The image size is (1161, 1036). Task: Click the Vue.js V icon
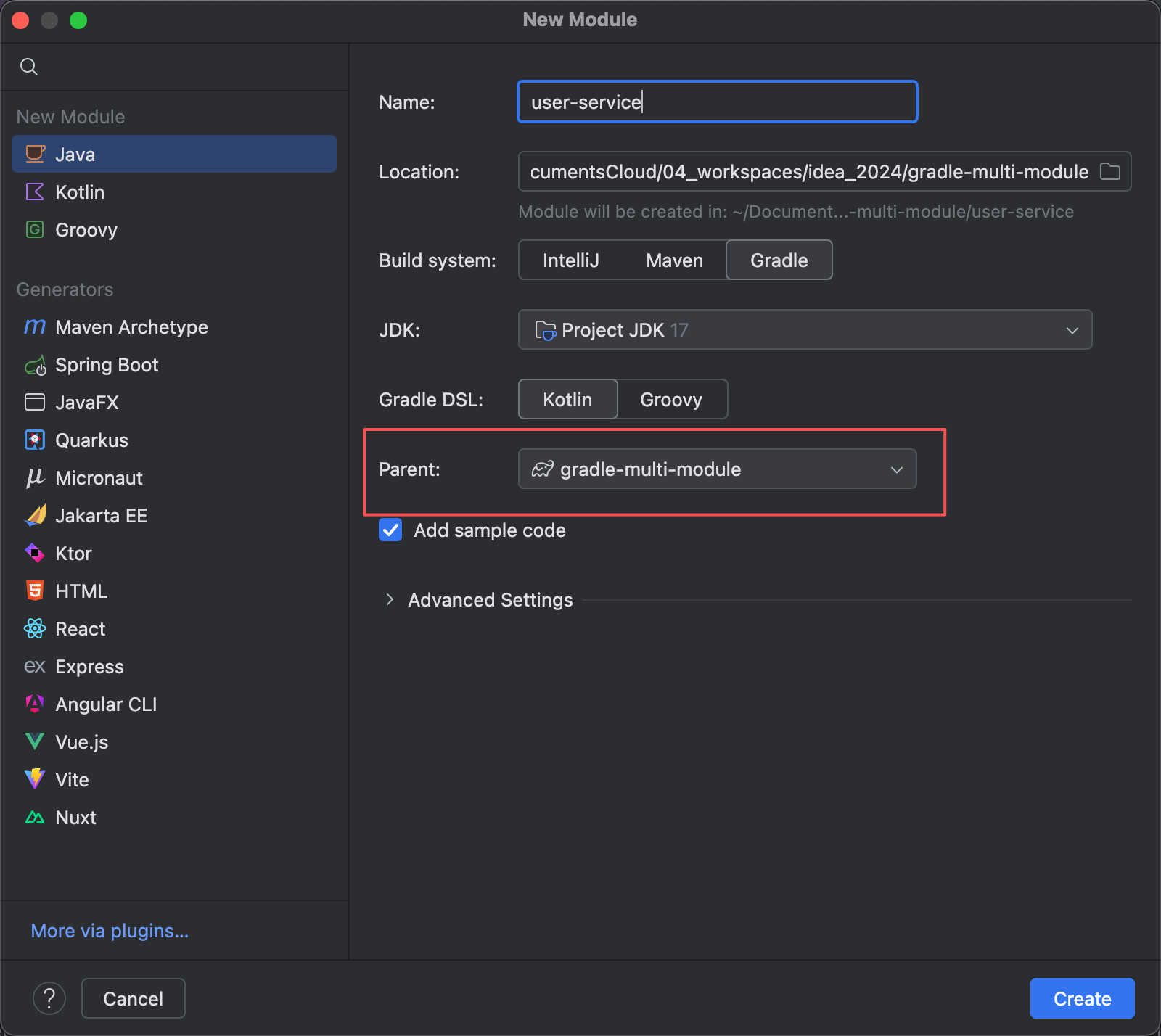click(x=35, y=741)
